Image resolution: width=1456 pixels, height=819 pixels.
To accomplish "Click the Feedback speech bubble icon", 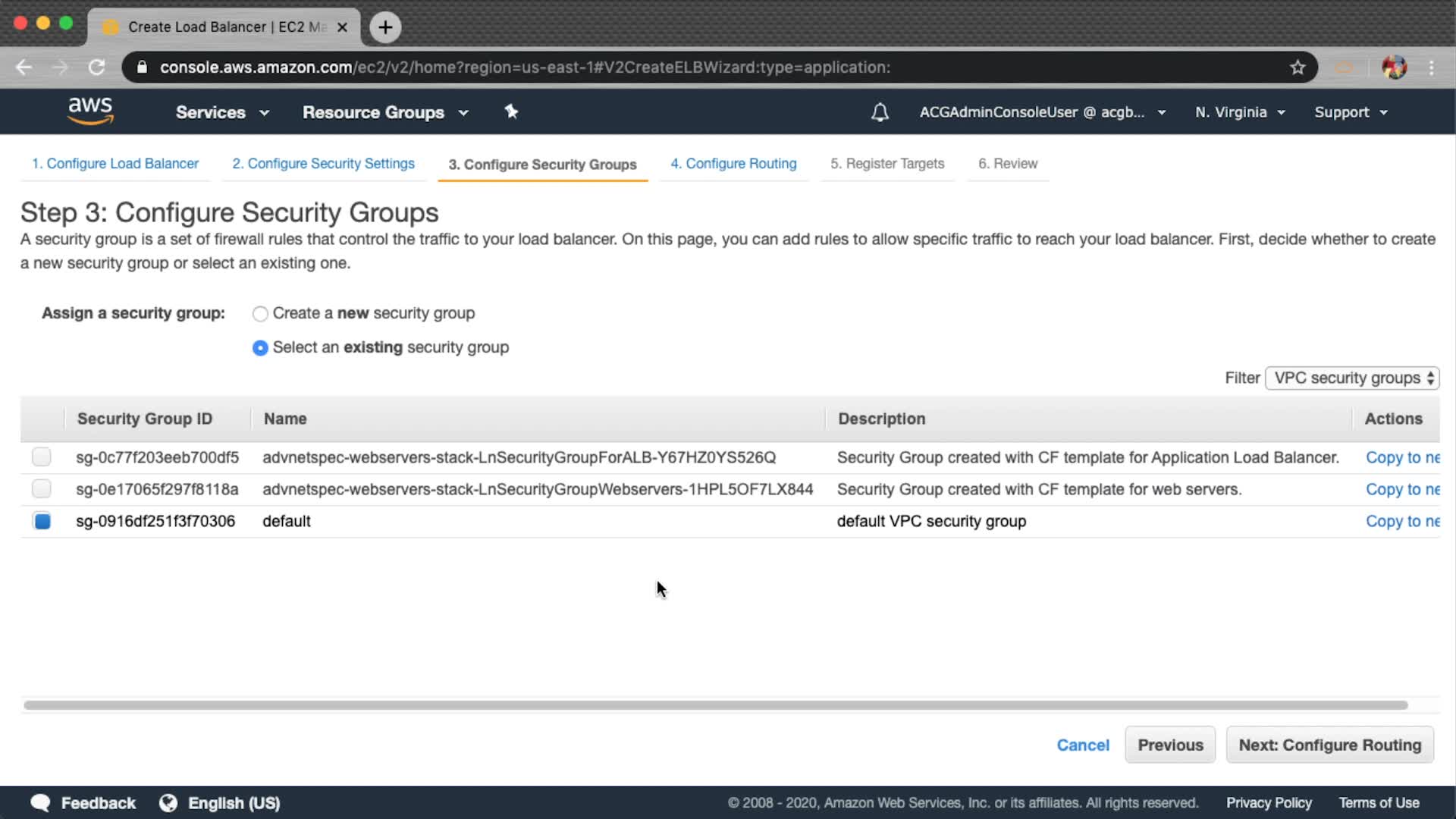I will pos(40,803).
